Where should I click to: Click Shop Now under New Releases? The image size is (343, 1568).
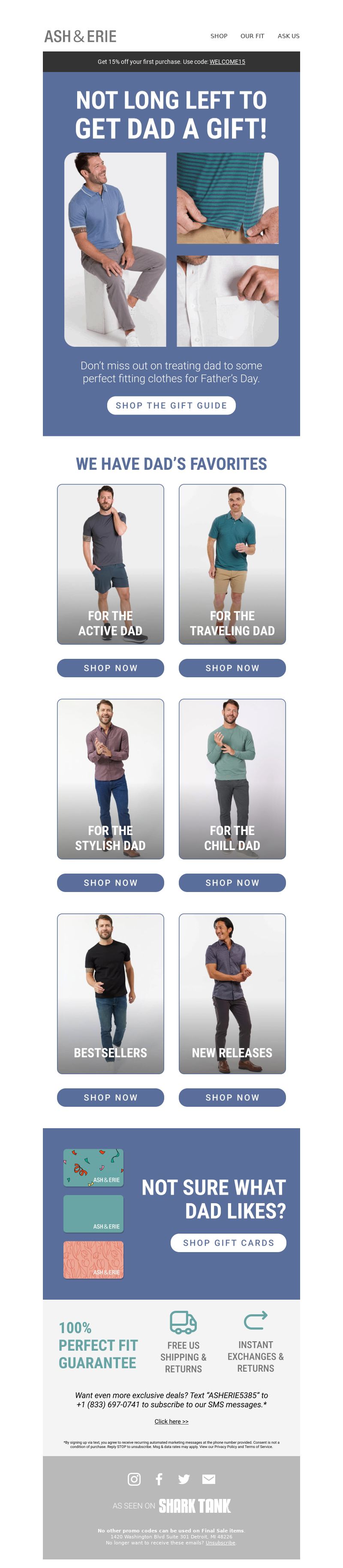pyautogui.click(x=232, y=1097)
